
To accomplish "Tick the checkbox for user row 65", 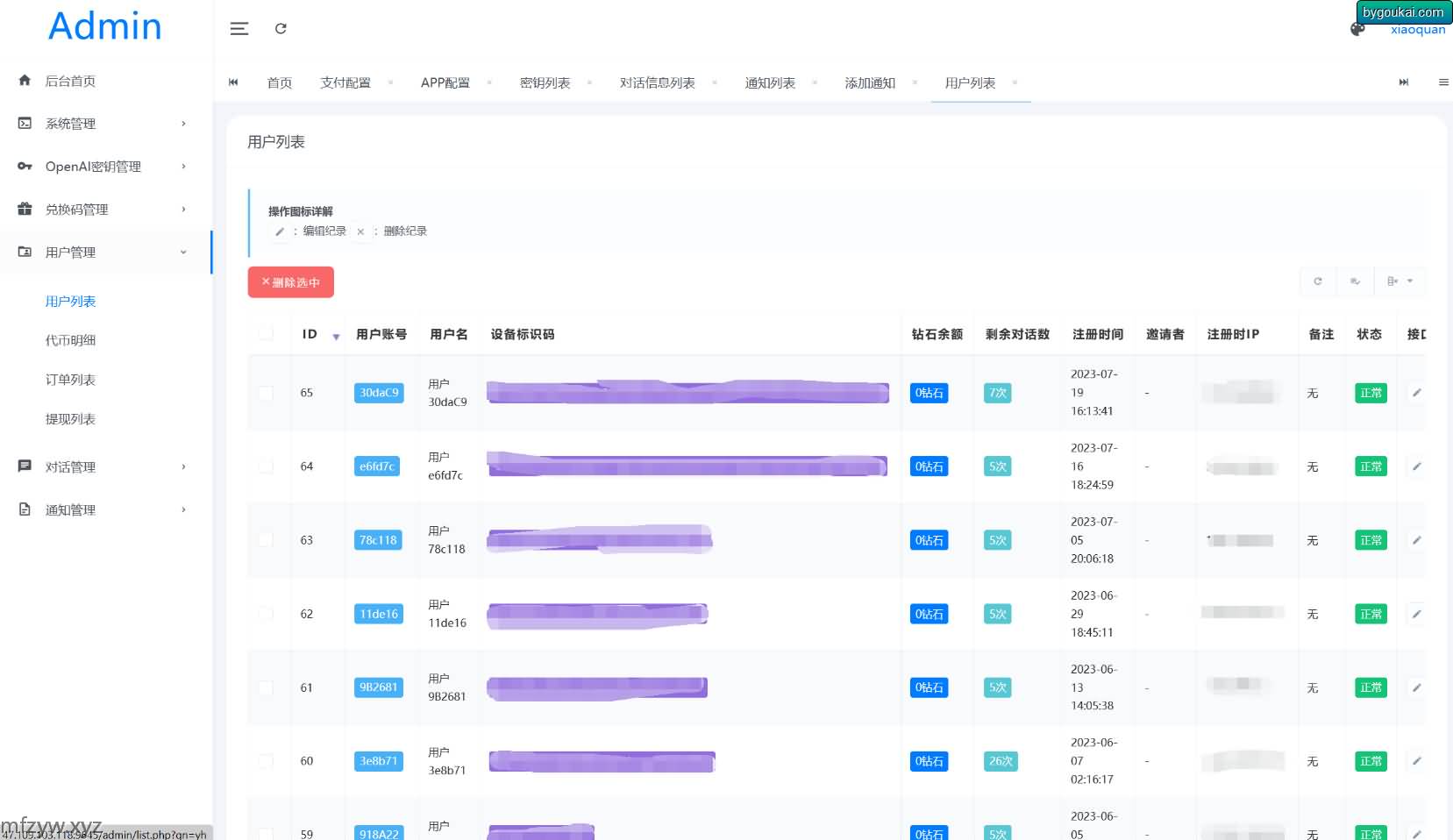I will tap(266, 393).
